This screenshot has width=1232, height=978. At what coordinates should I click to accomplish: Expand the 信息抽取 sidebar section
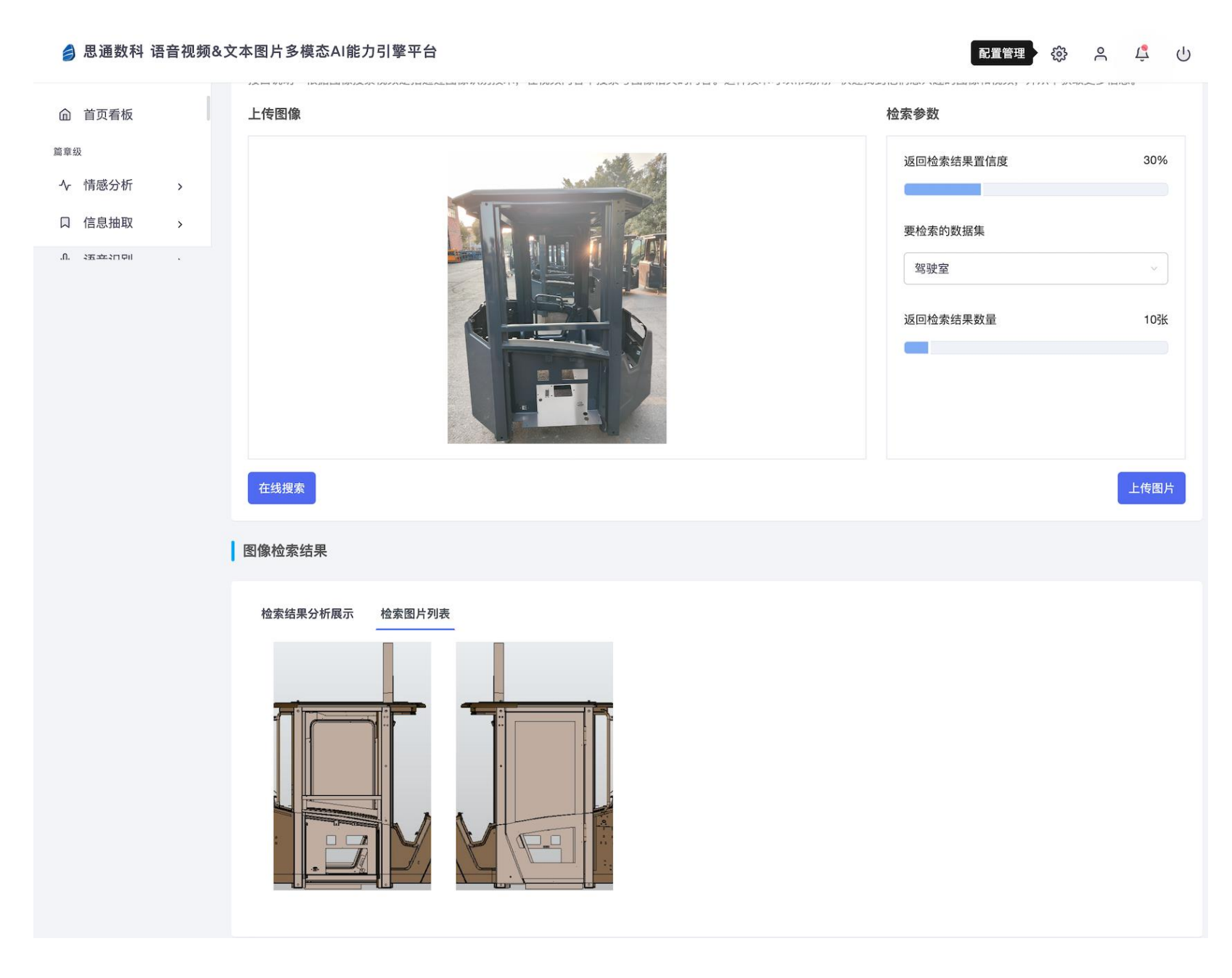[181, 223]
